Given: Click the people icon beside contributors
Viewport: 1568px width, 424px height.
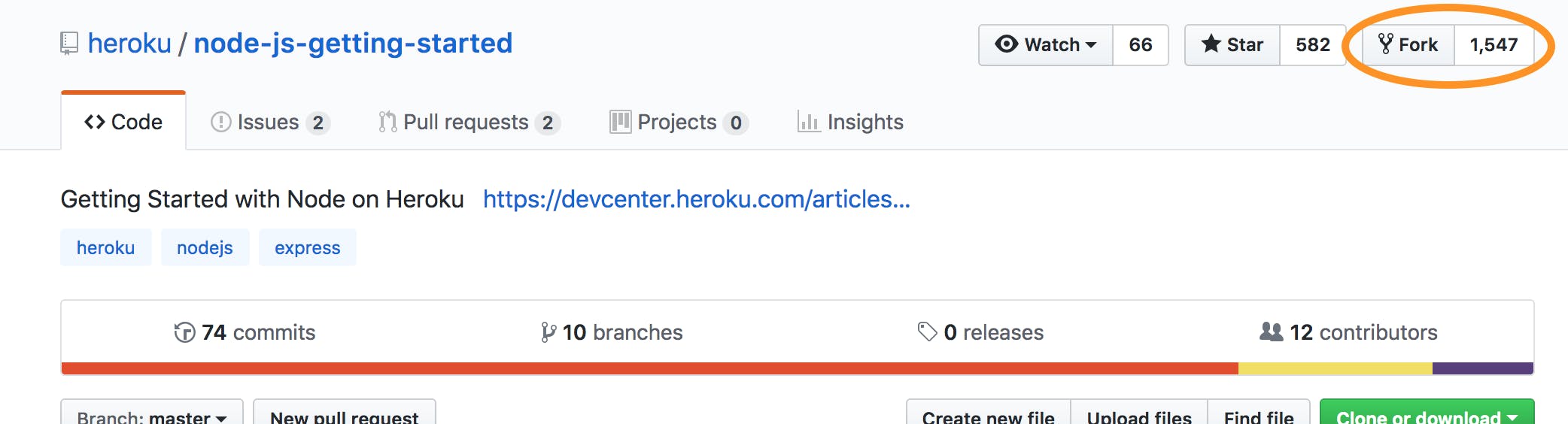Looking at the screenshot, I should tap(1272, 332).
